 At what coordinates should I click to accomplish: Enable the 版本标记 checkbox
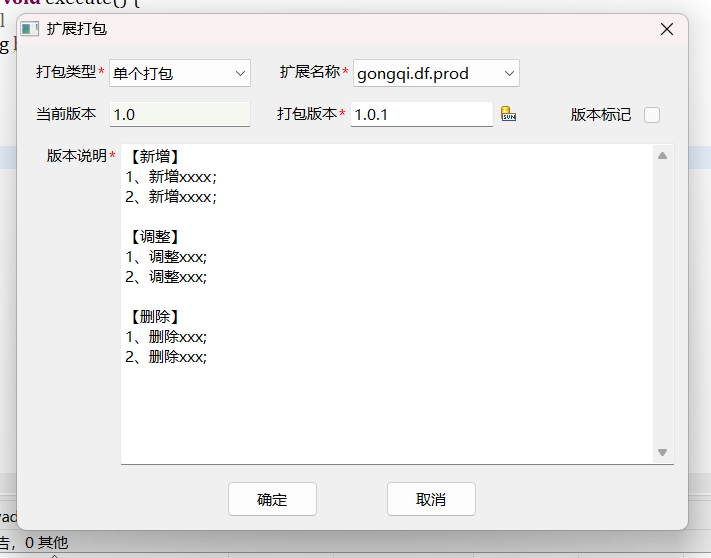(x=652, y=115)
